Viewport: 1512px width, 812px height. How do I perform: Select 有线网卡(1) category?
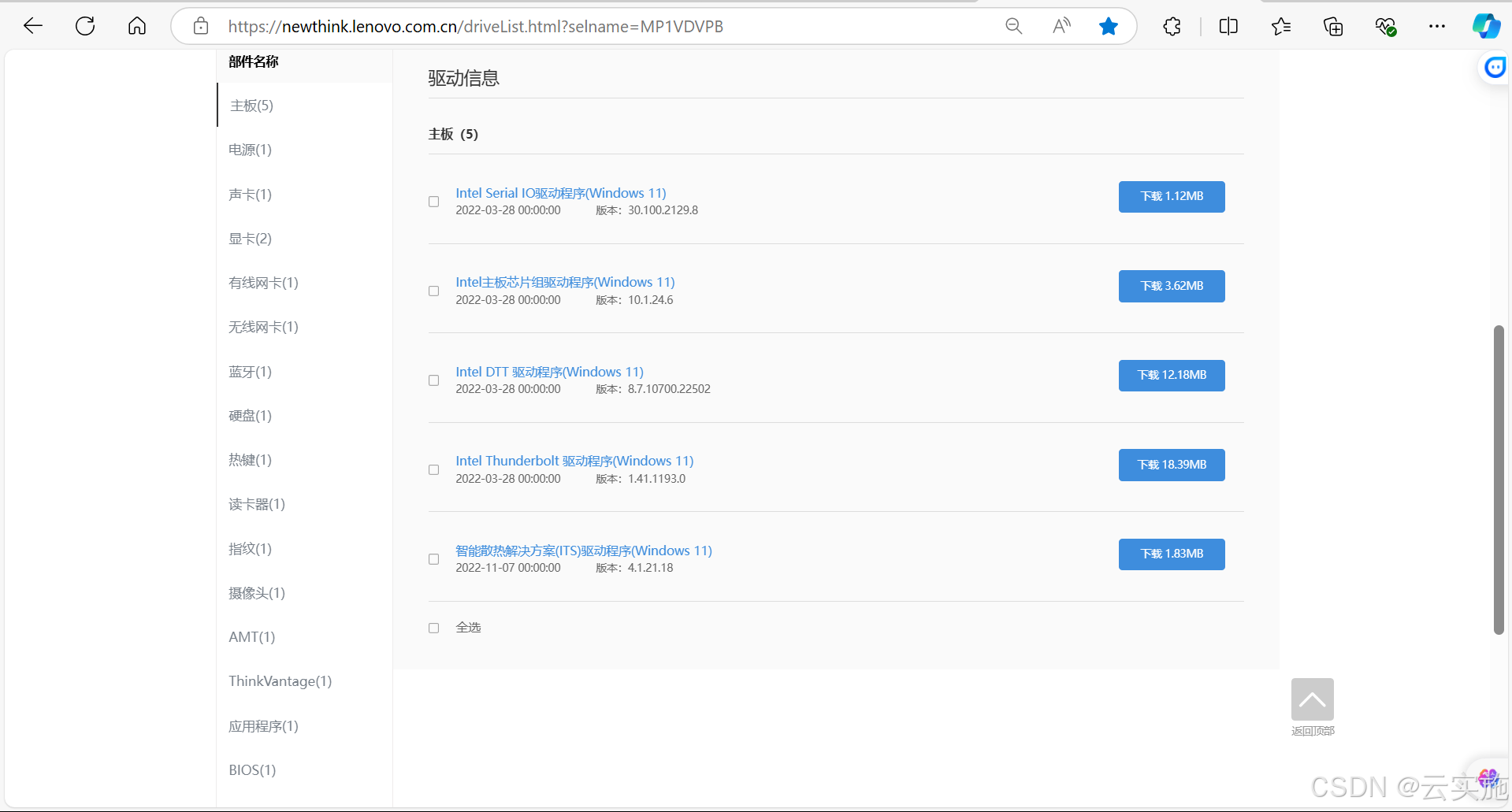click(263, 283)
